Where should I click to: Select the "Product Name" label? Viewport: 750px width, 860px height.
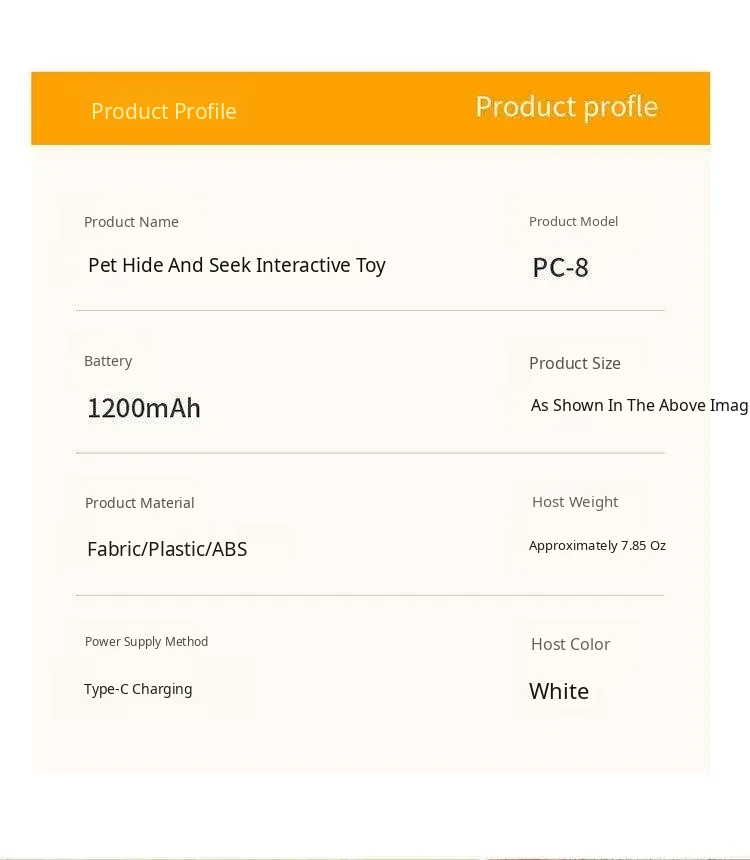(131, 222)
